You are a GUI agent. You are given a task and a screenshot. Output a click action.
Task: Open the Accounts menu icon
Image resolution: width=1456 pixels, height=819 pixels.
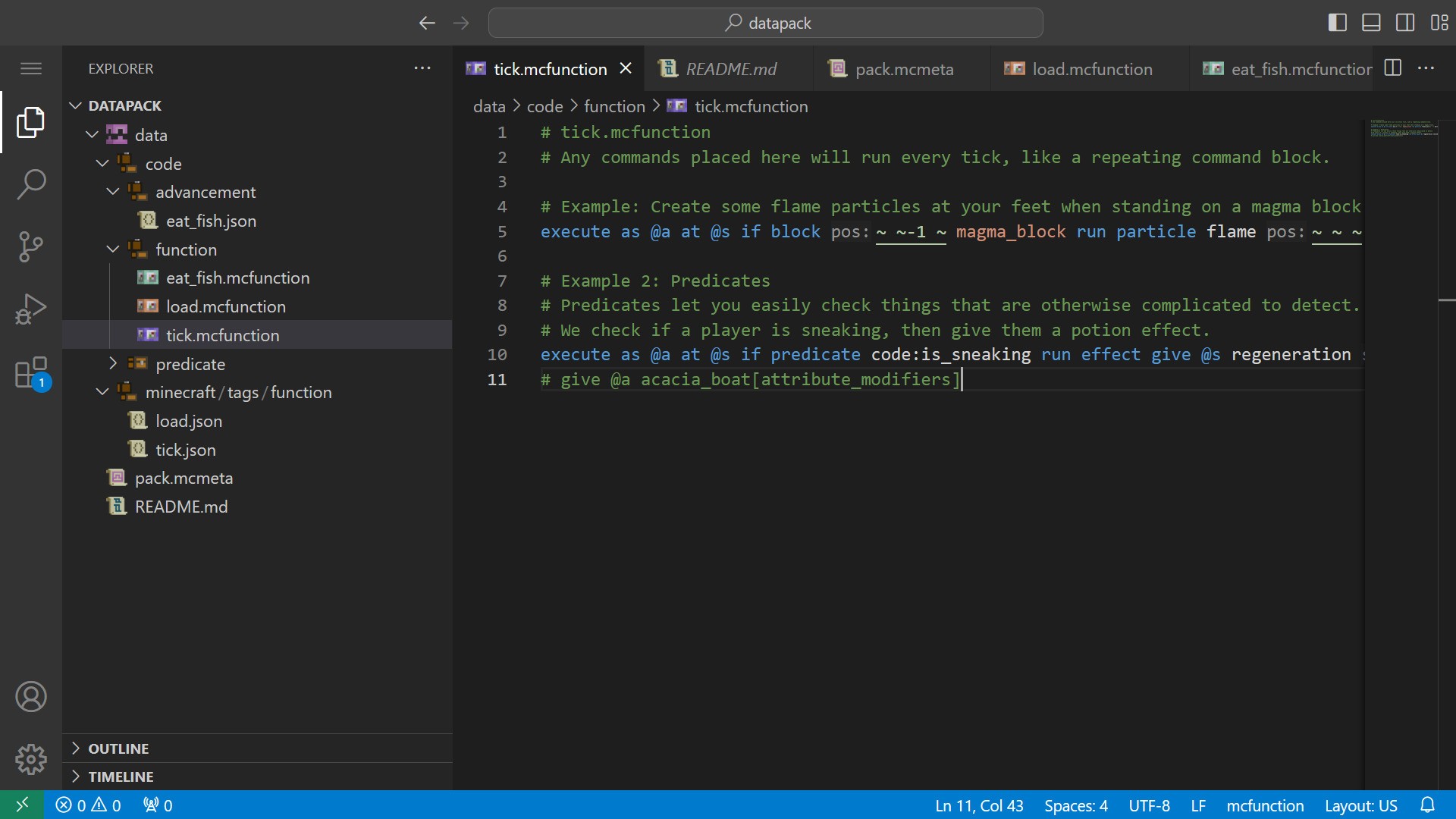pos(31,697)
